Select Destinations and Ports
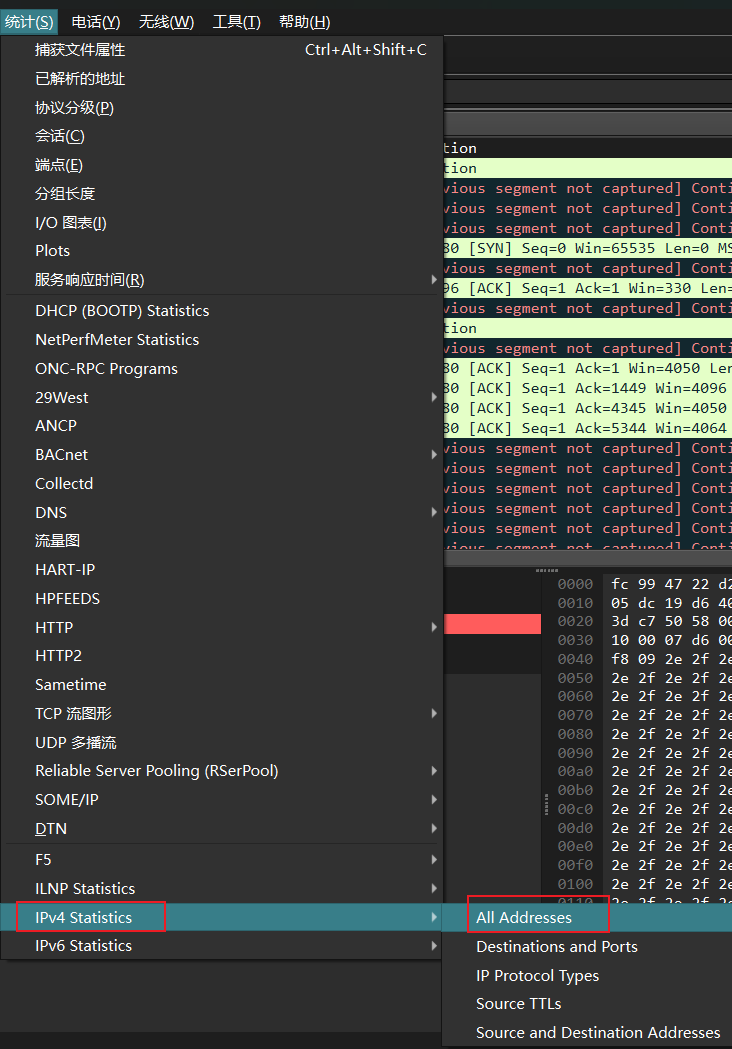732x1049 pixels. point(587,947)
